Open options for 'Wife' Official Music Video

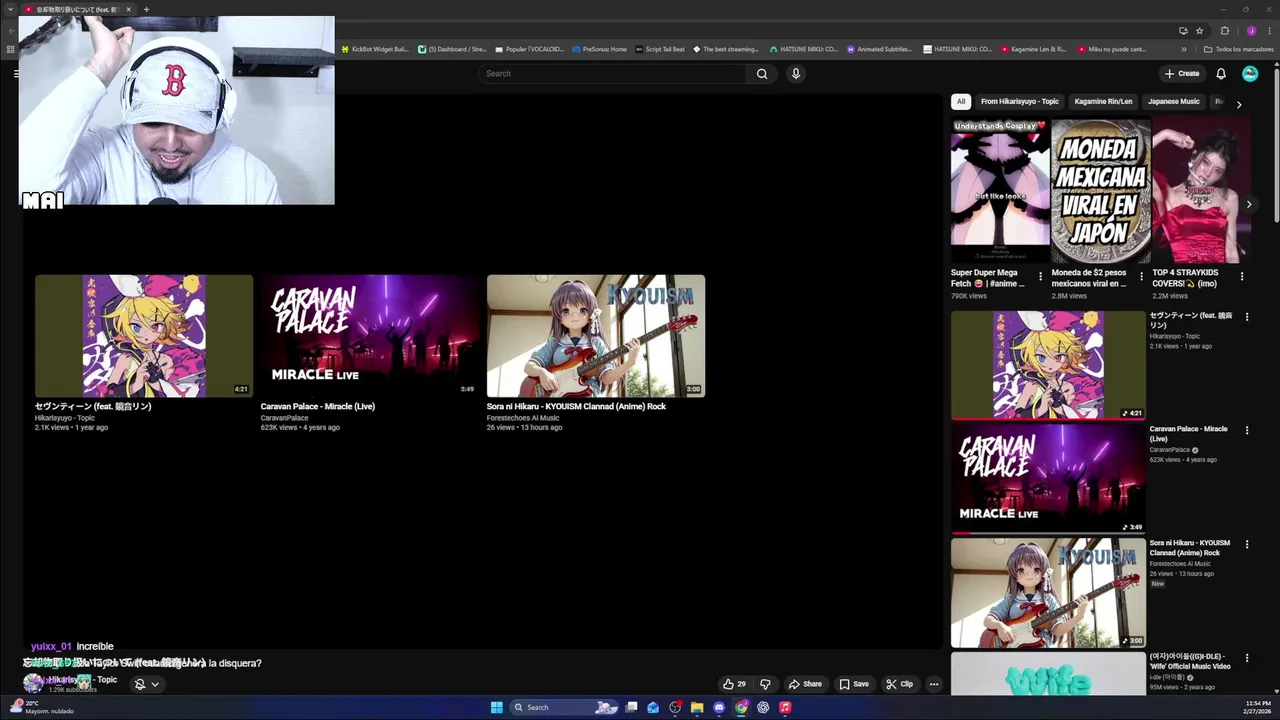1246,658
